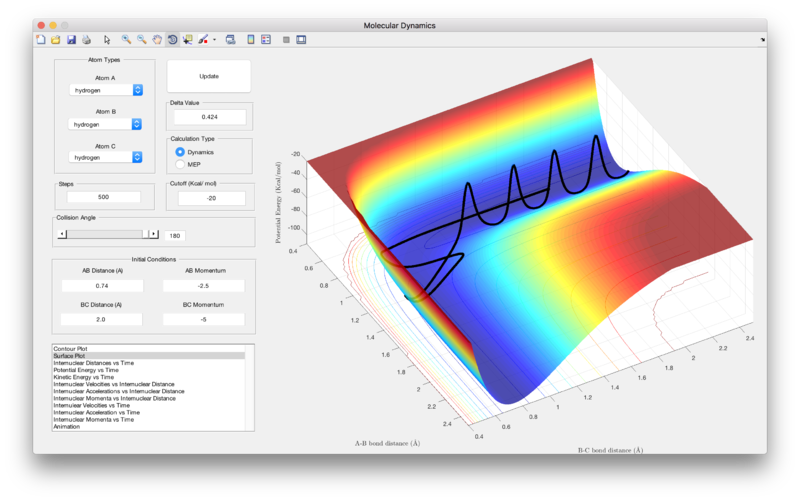800x501 pixels.
Task: Activate the Zoom In magnifier tool
Action: click(126, 40)
